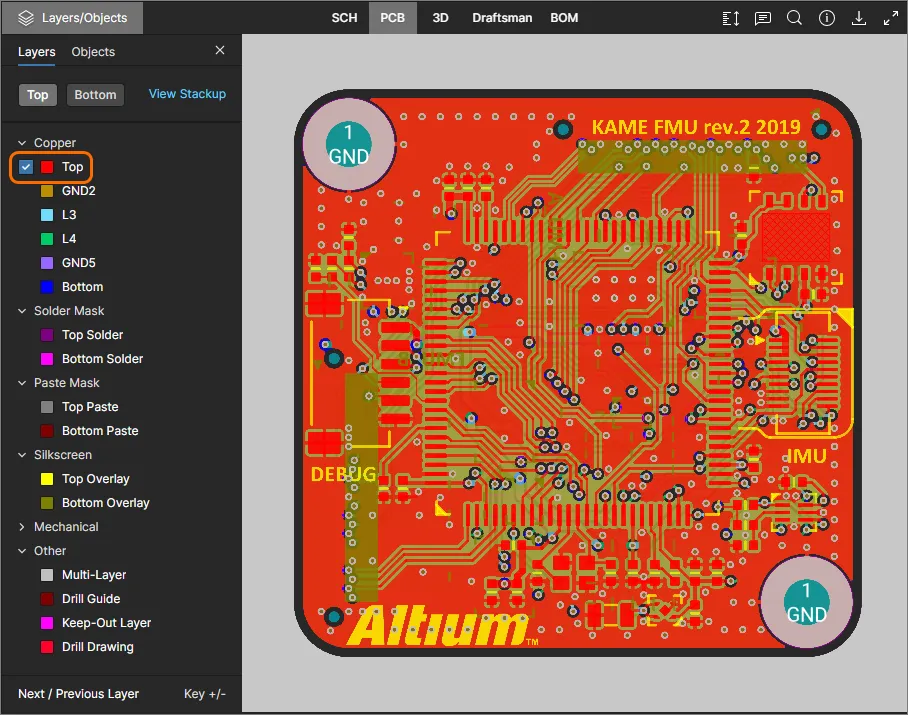Open the View Stackup link
Image resolution: width=908 pixels, height=715 pixels.
pos(187,94)
